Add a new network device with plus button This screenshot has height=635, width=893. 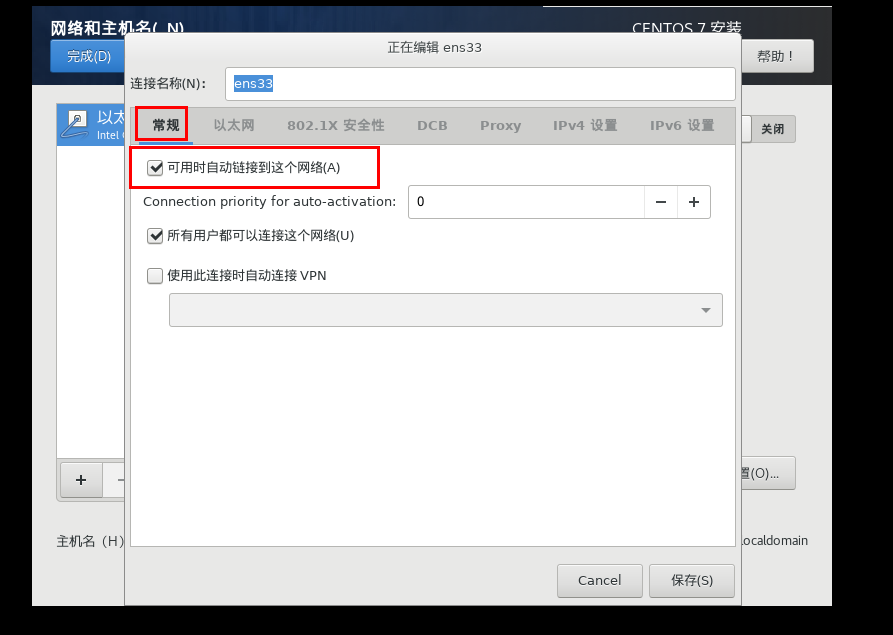click(81, 480)
